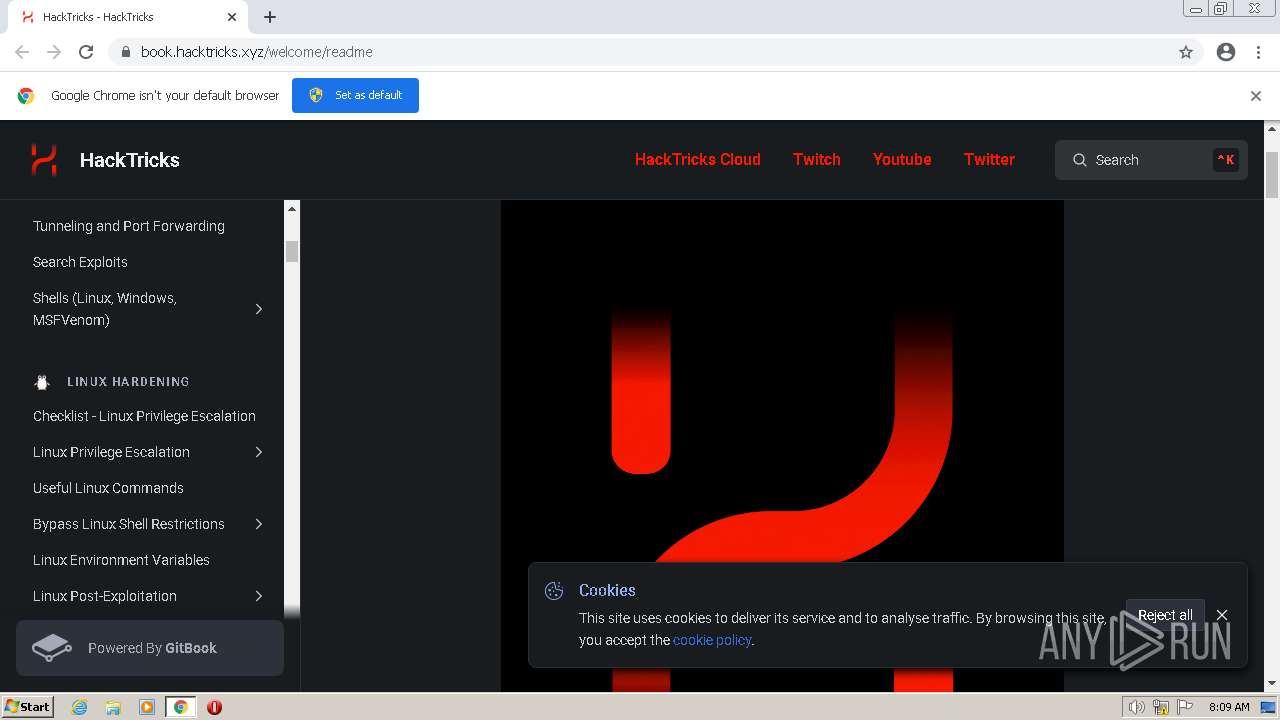Click the Linux penguin icon
Viewport: 1280px width, 720px height.
point(42,382)
